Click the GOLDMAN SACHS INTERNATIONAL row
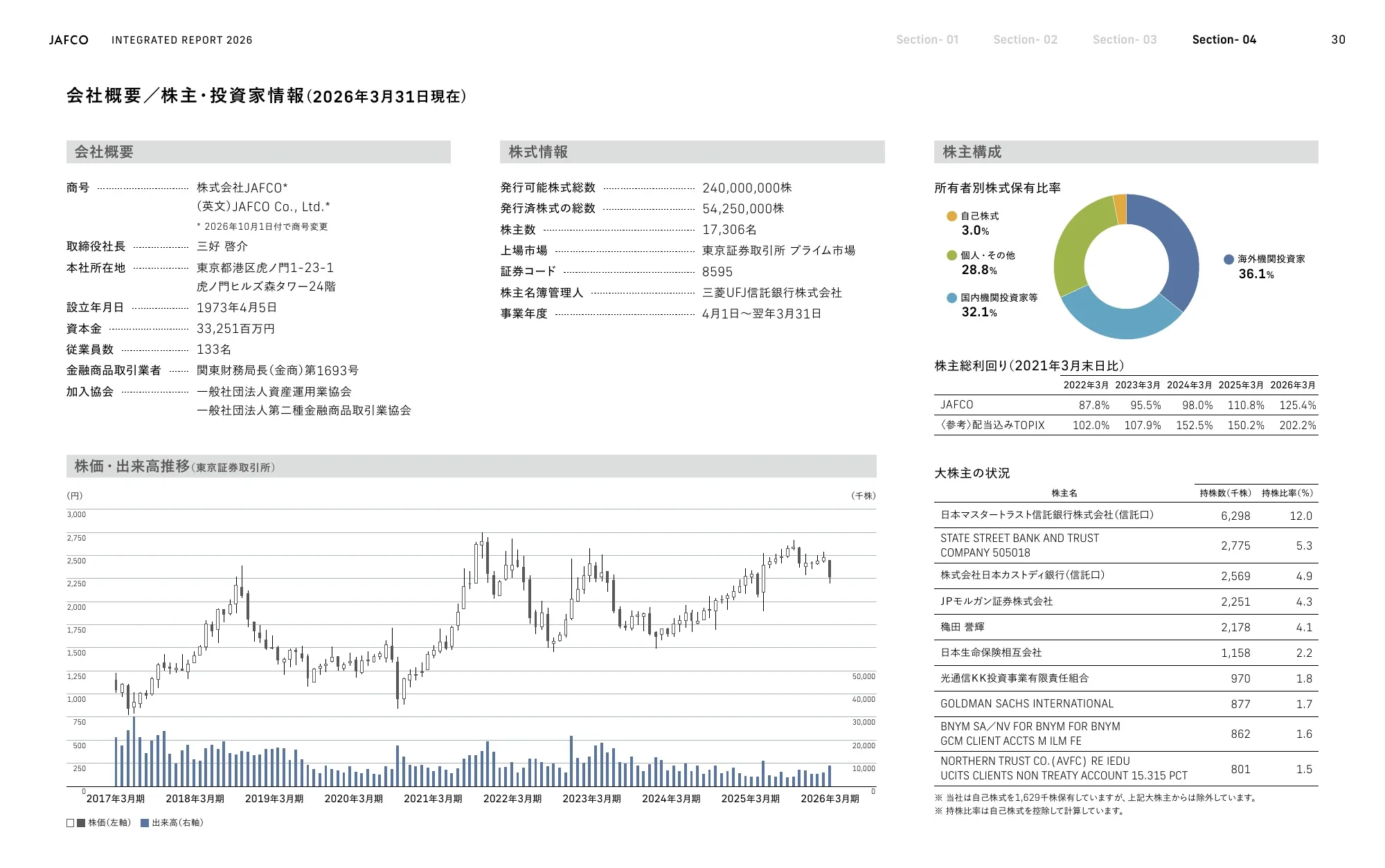Screen dimensions: 1385x868 1126,704
